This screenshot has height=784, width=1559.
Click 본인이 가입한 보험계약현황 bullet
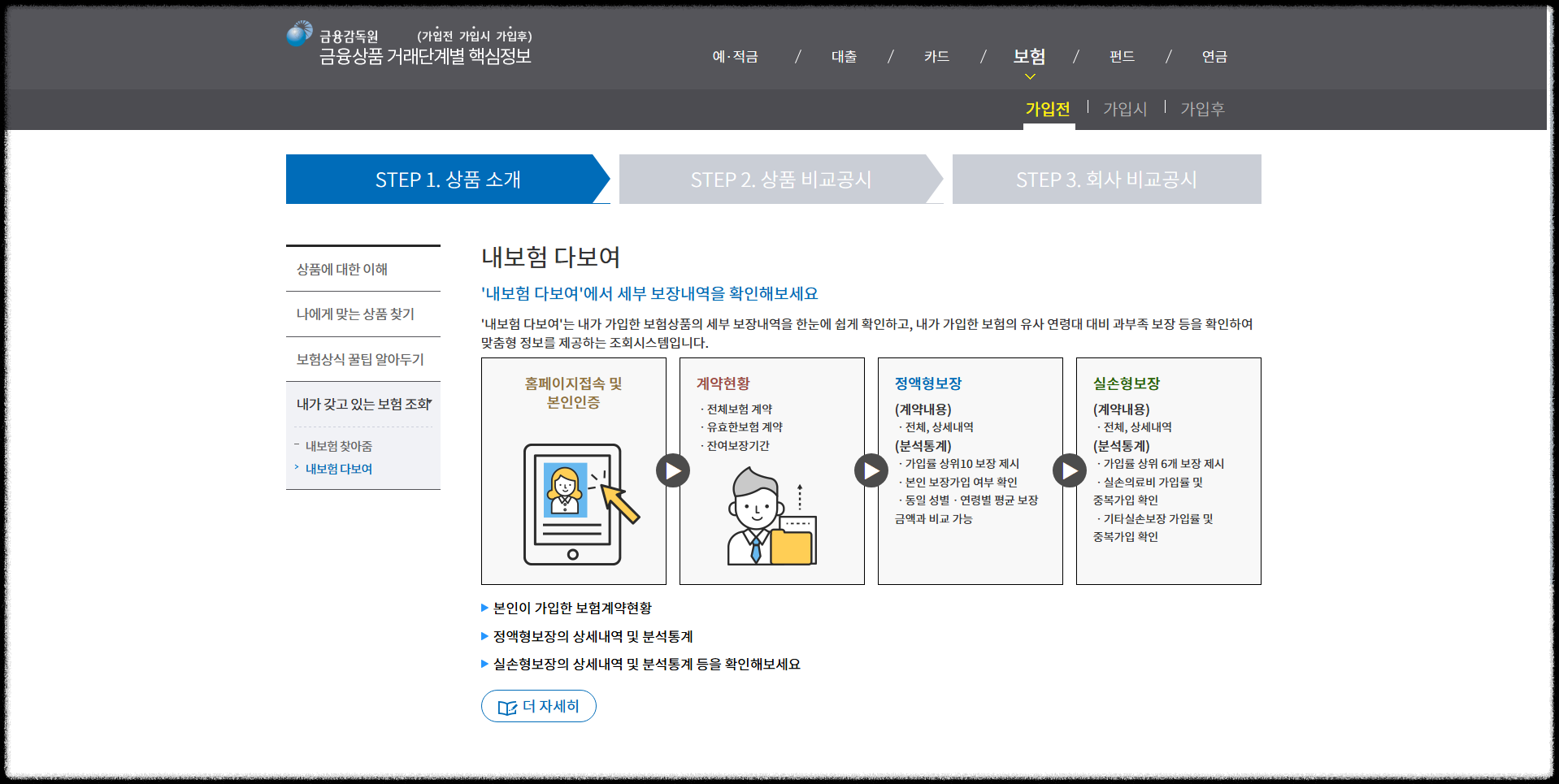point(572,608)
